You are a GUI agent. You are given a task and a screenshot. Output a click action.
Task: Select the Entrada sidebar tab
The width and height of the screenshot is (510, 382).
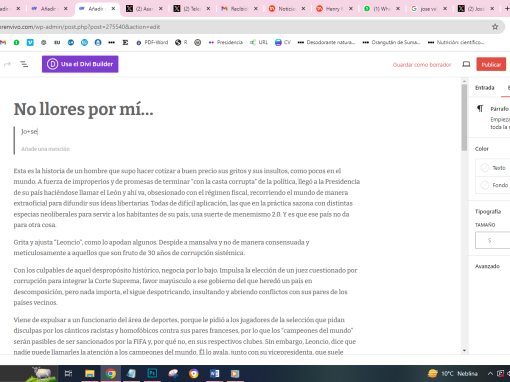click(x=484, y=88)
